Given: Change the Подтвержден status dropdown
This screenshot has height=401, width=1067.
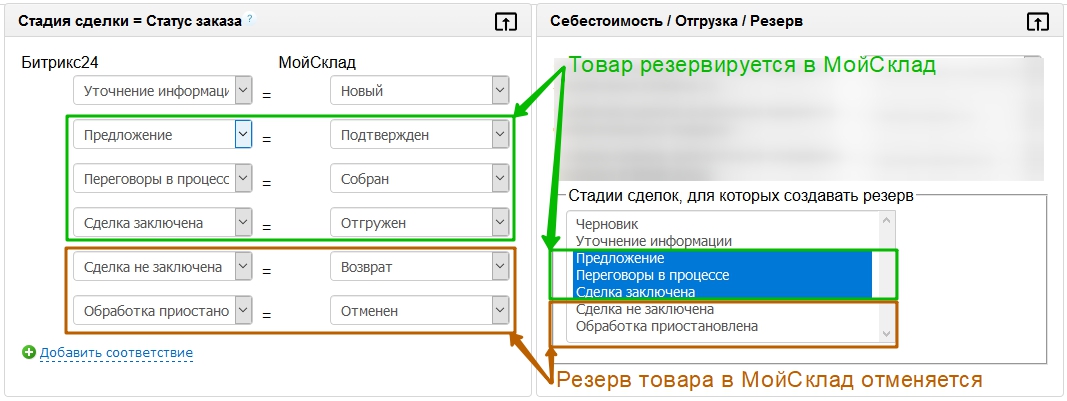Looking at the screenshot, I should [420, 135].
